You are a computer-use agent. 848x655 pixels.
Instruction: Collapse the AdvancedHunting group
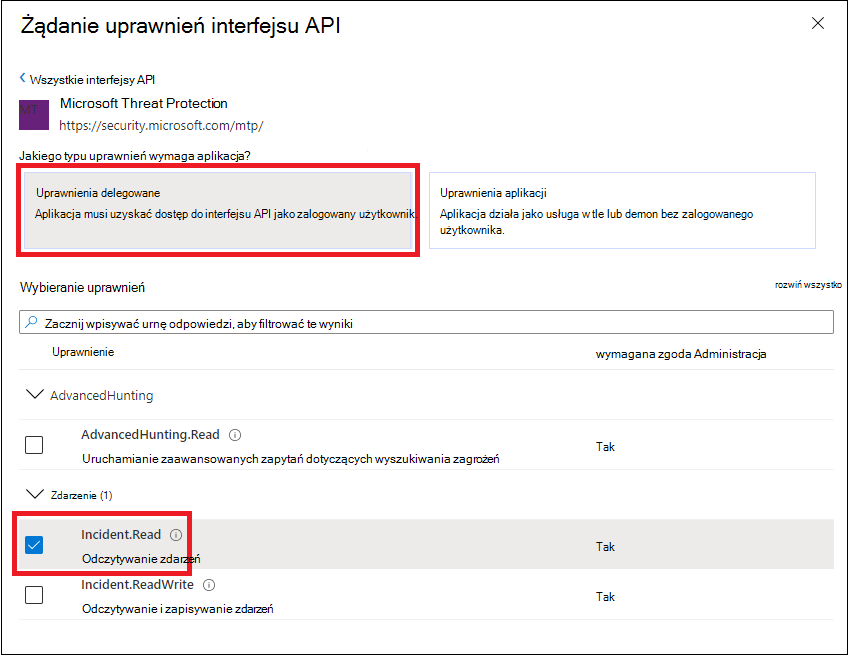click(x=34, y=395)
